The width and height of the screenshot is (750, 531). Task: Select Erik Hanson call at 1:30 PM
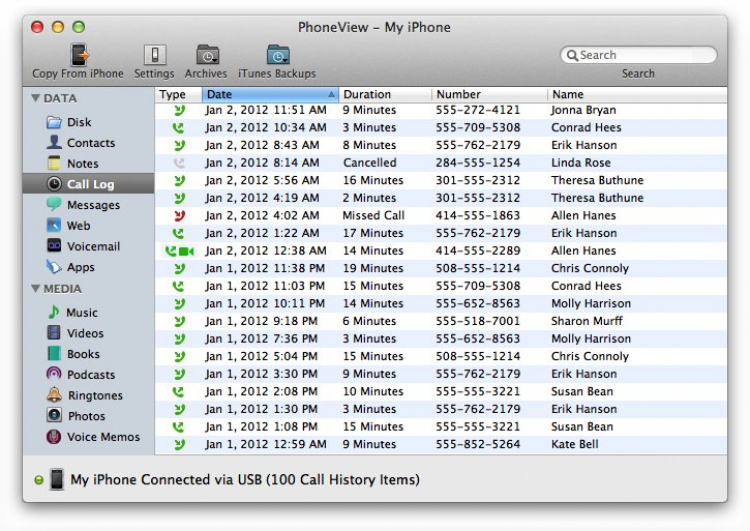click(441, 409)
